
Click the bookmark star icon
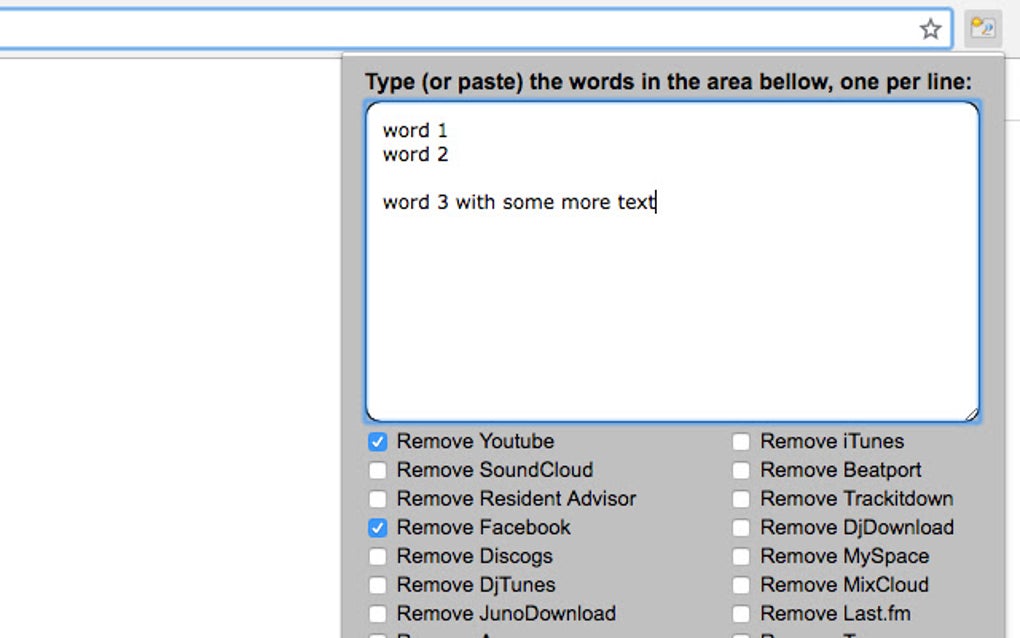pos(930,29)
